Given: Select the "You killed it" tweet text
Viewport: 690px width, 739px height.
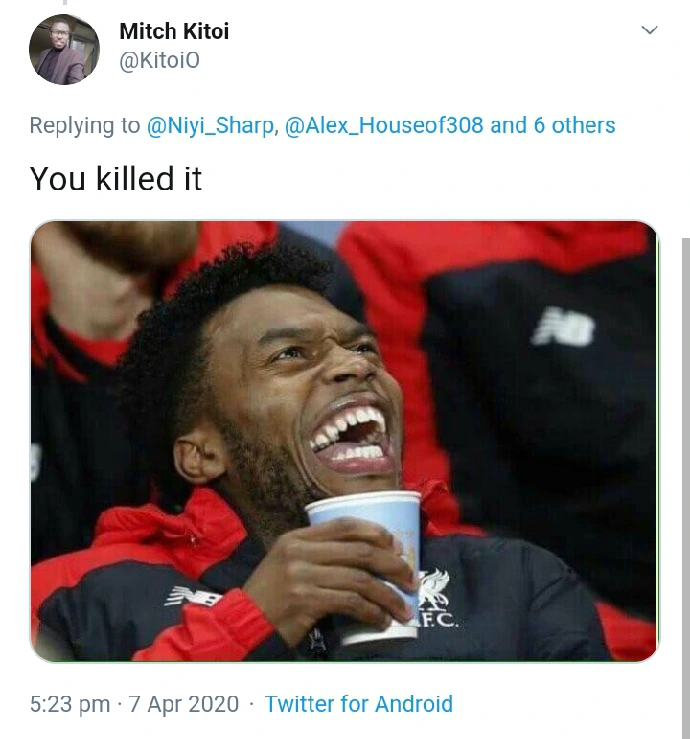Looking at the screenshot, I should click(x=116, y=179).
